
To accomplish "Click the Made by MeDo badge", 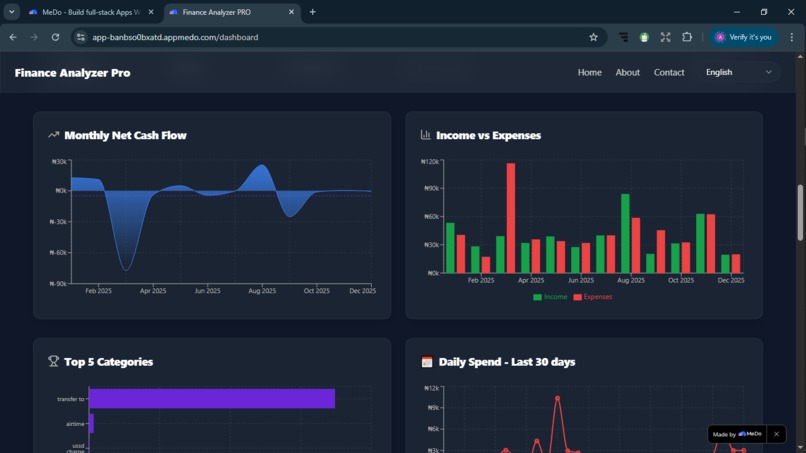I will [737, 434].
